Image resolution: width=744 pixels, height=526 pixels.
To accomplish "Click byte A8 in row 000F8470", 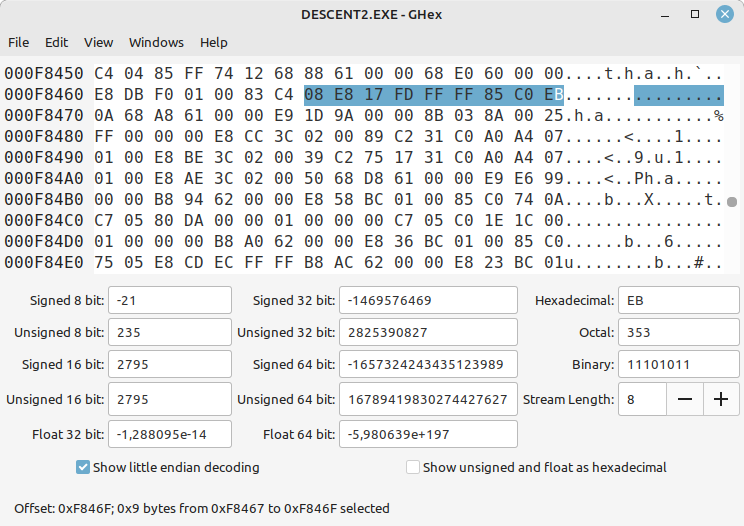I will (x=163, y=115).
